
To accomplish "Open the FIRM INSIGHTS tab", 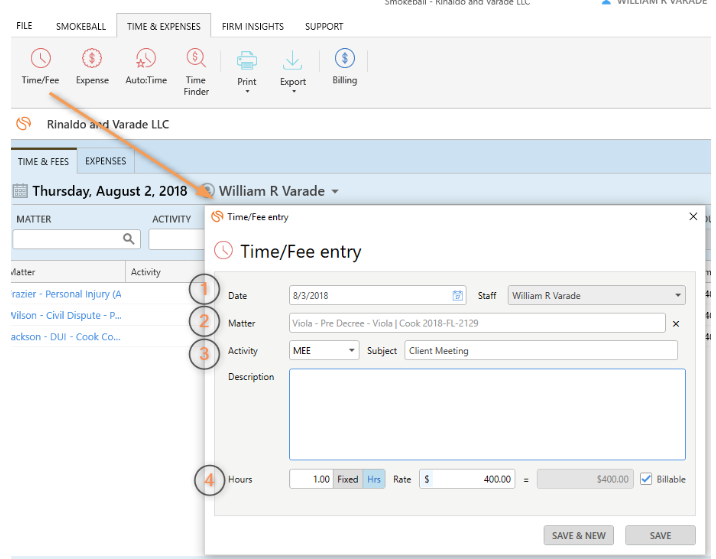I will (253, 26).
